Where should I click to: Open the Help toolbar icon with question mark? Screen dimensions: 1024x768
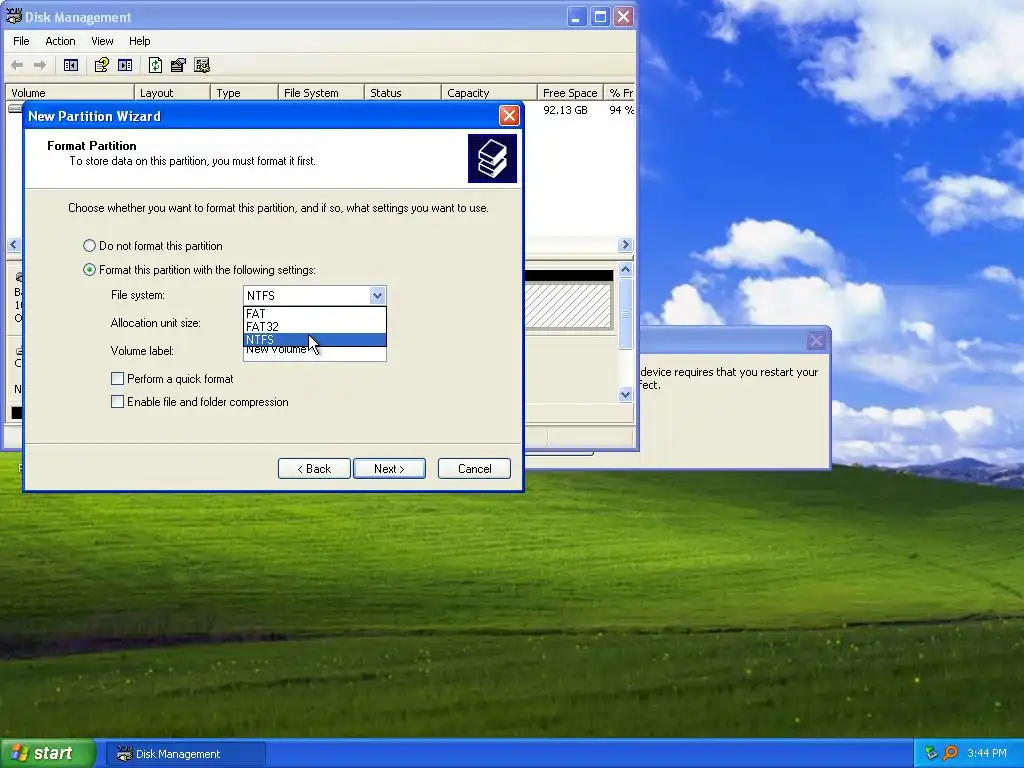101,65
